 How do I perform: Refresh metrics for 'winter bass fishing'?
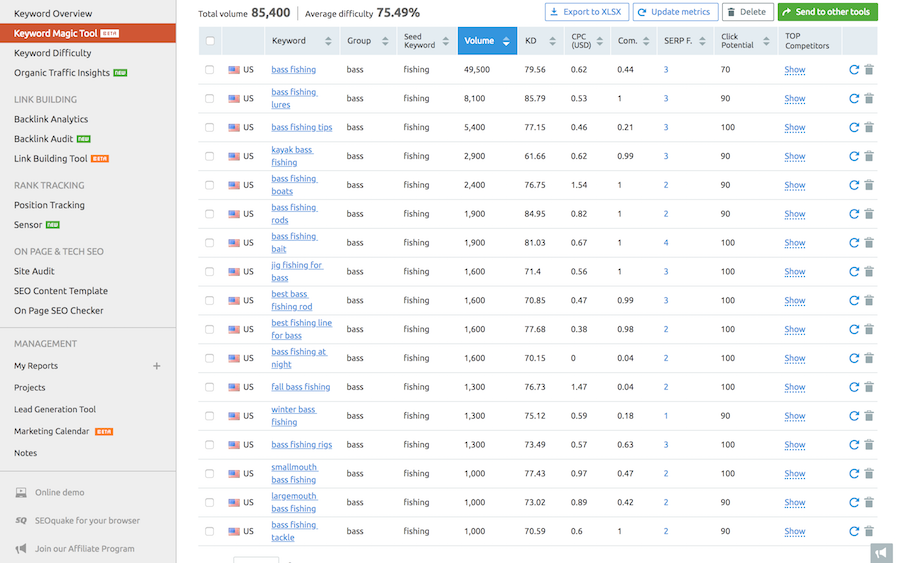coord(854,416)
